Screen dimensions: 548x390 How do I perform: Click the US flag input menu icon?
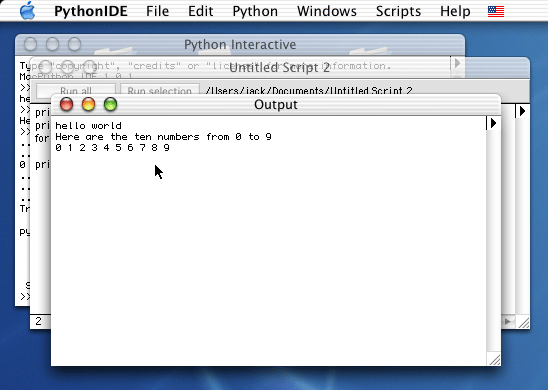(496, 12)
